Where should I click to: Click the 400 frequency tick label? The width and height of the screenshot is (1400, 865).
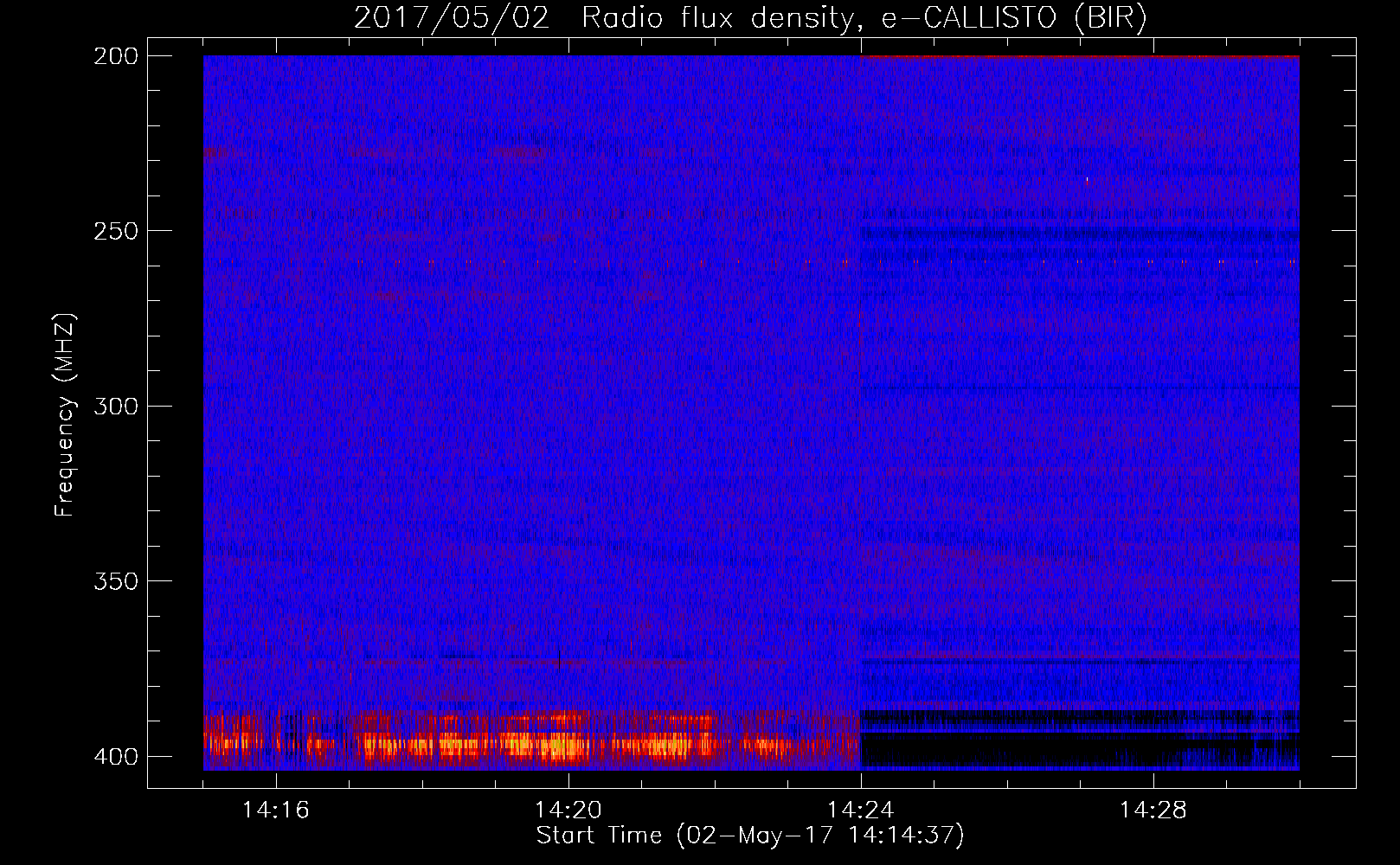point(115,757)
